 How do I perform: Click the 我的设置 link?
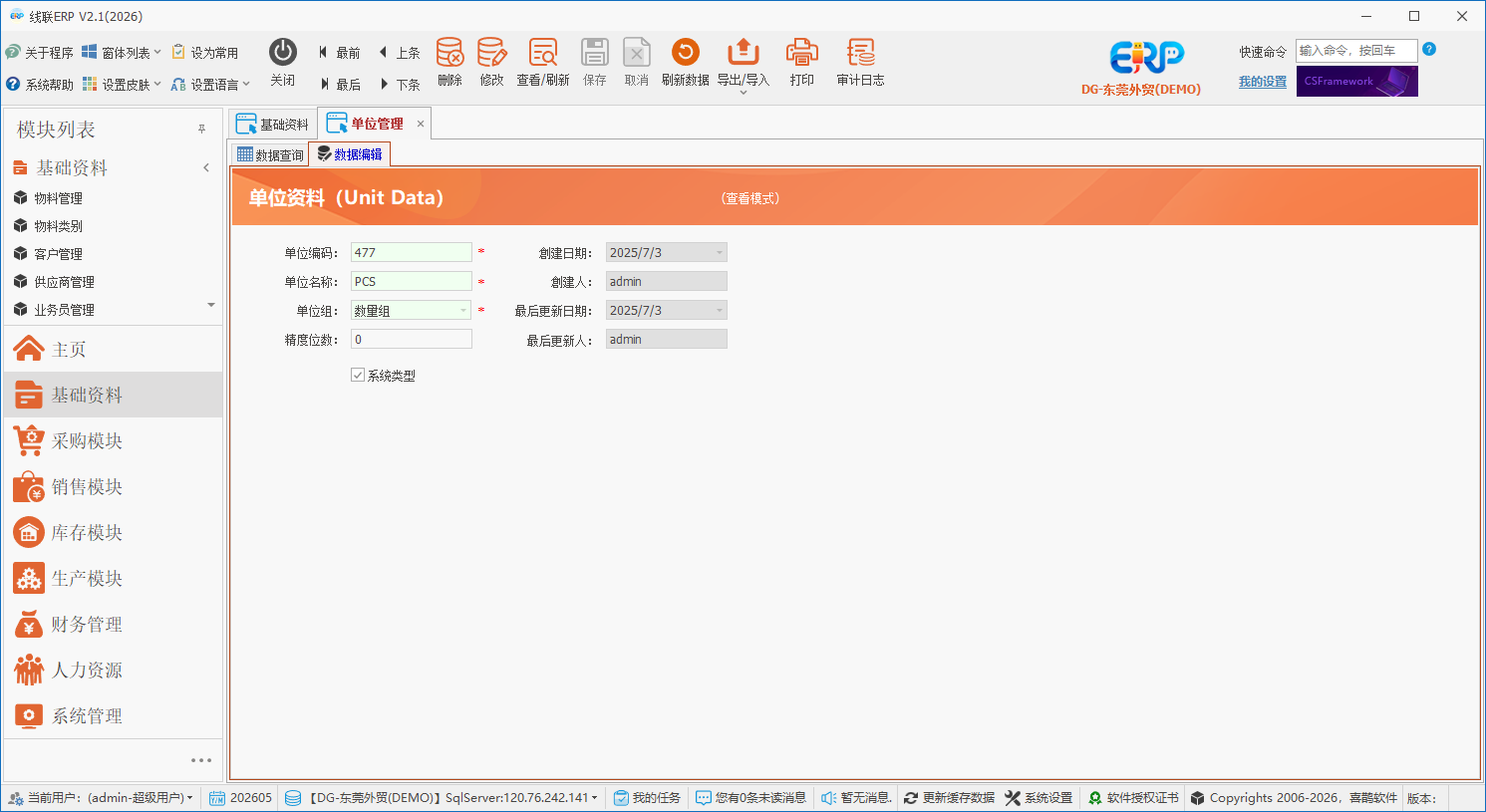click(1263, 82)
